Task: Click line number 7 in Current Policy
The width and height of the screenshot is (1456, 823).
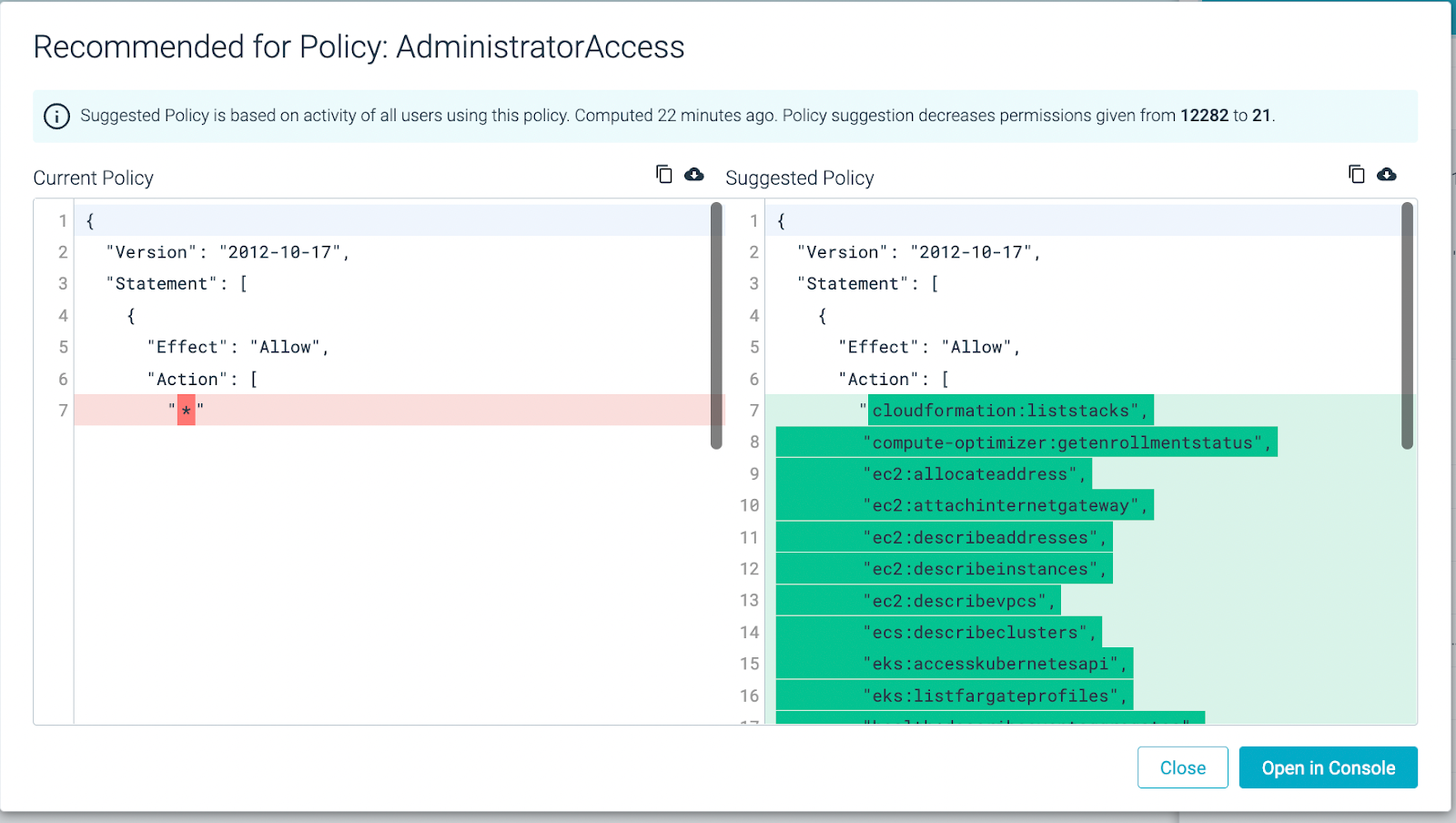Action: (62, 411)
